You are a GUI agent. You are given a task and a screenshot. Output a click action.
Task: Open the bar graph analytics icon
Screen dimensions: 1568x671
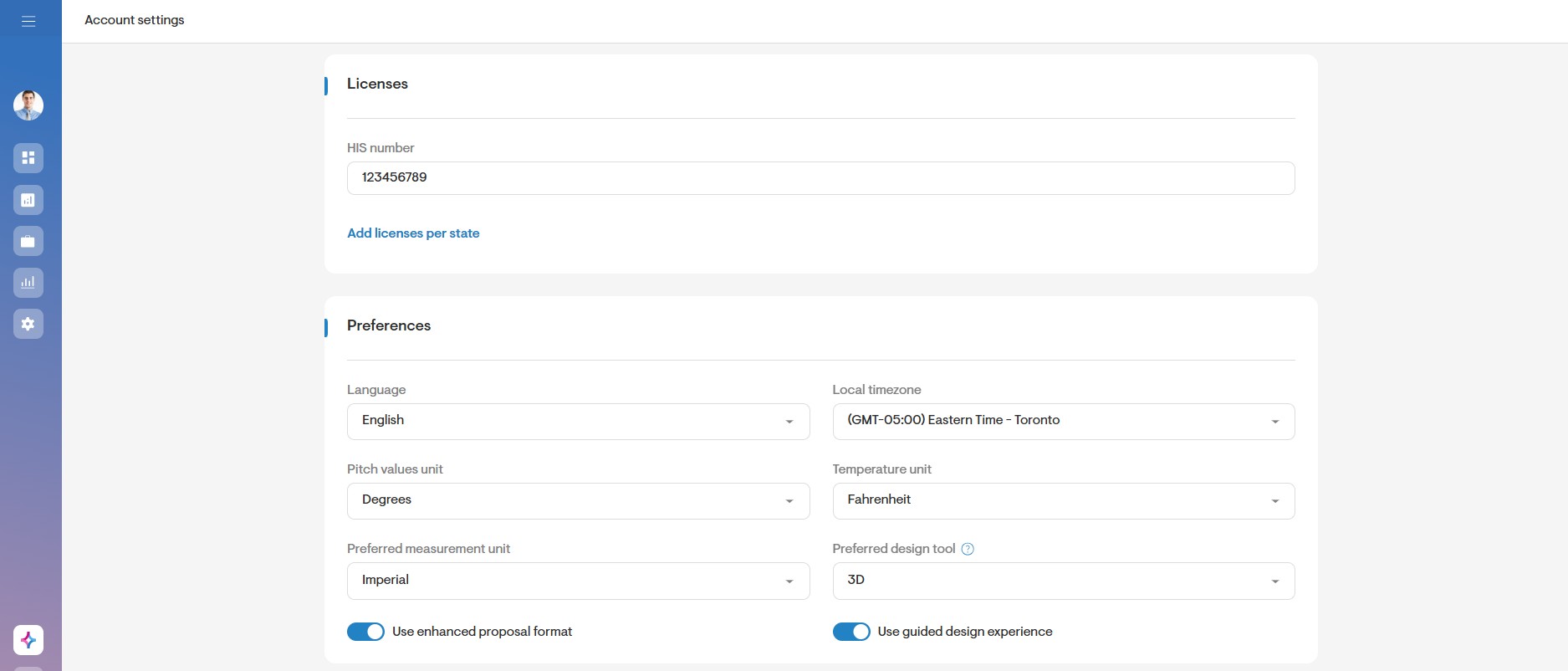coord(28,283)
